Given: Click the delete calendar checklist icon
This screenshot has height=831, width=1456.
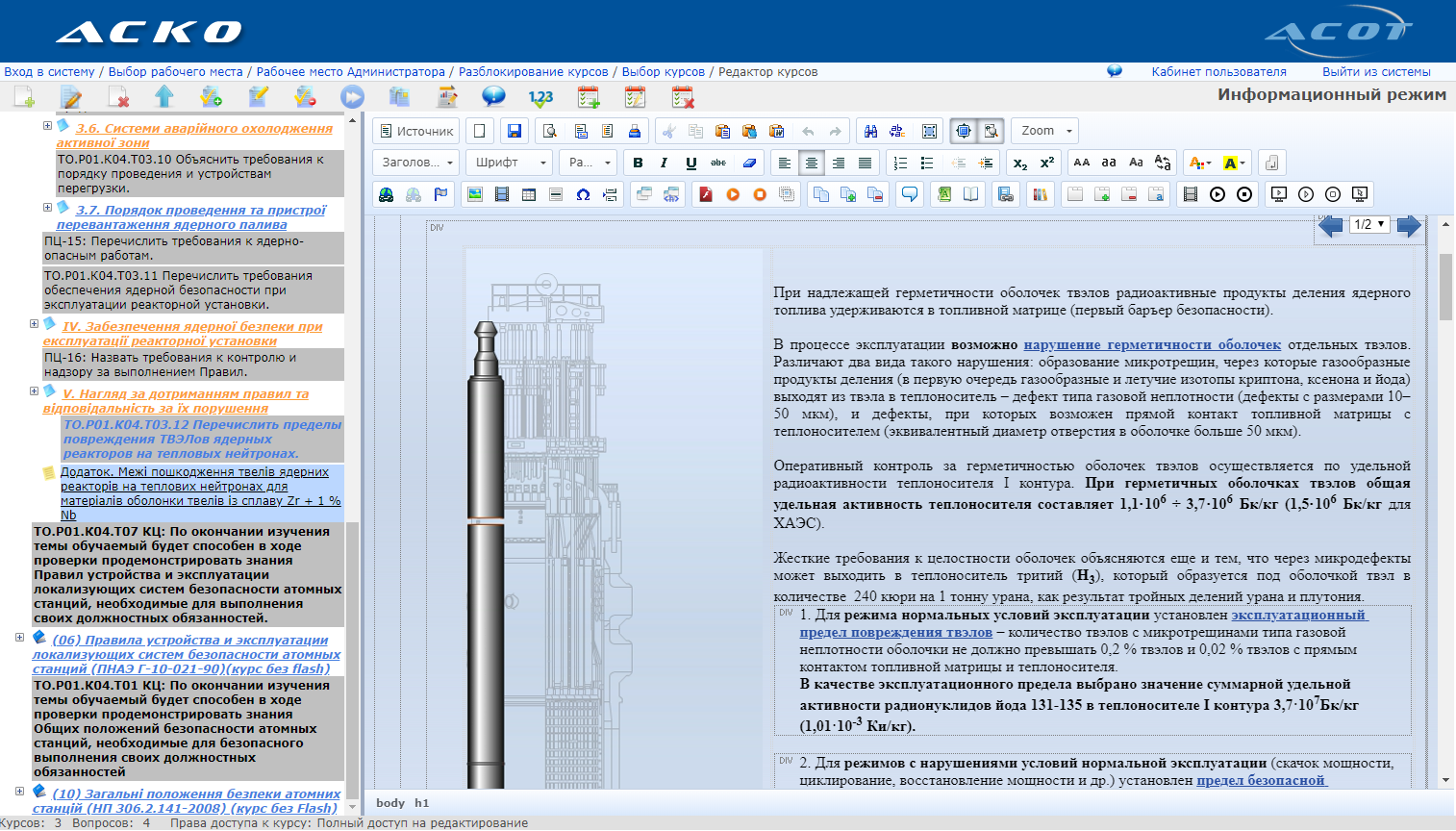Looking at the screenshot, I should (683, 96).
